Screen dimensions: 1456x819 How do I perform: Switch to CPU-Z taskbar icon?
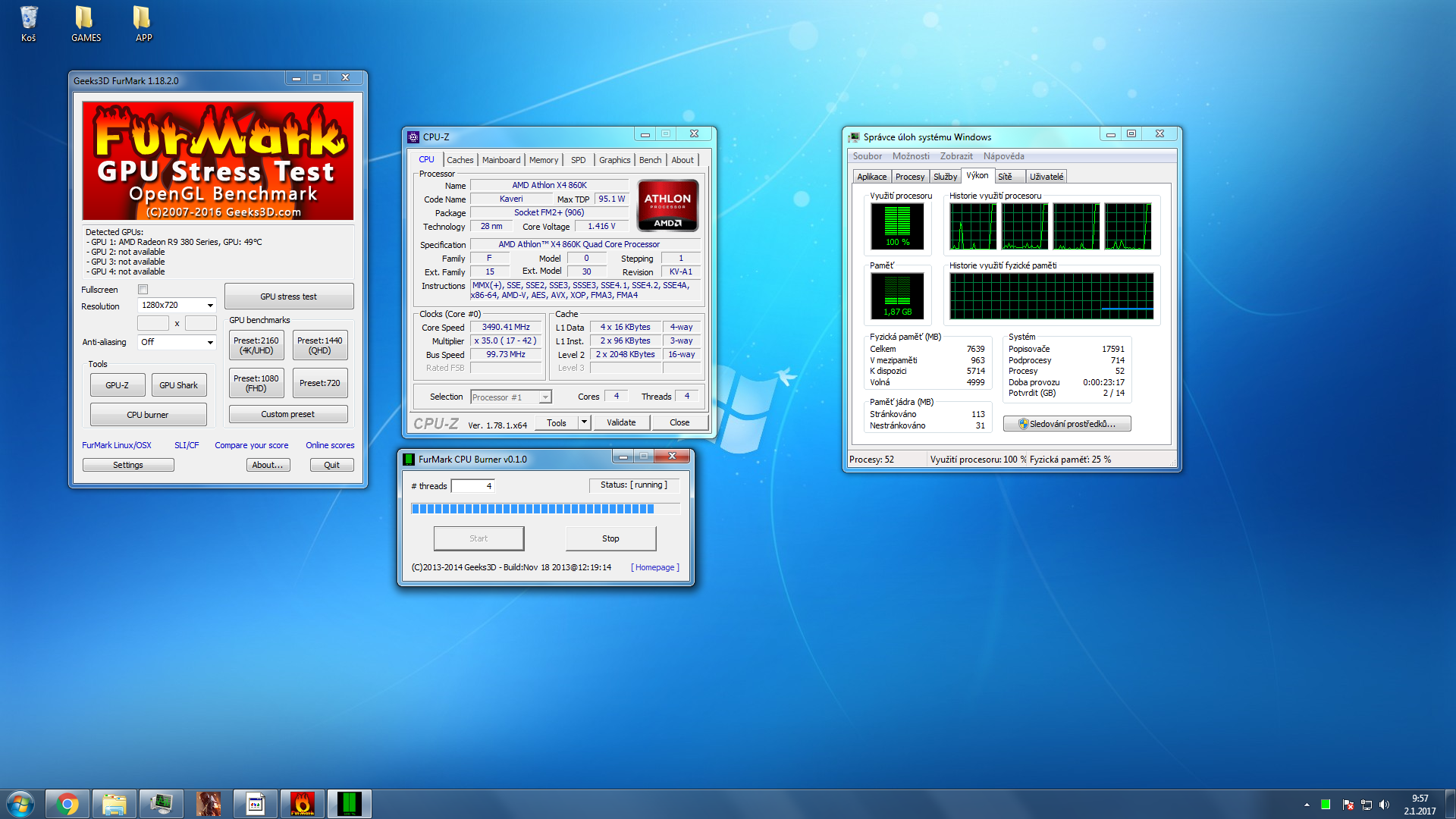pos(256,804)
